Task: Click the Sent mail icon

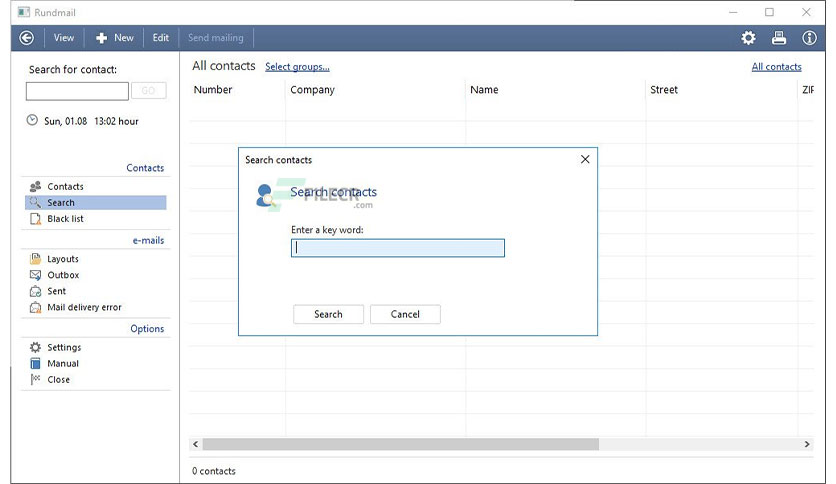Action: point(35,291)
